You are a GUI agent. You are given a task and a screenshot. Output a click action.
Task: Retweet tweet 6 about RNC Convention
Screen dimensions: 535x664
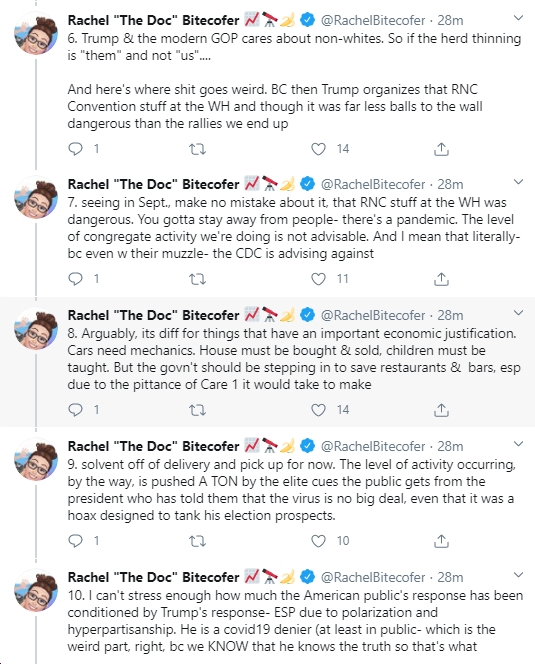click(x=197, y=149)
